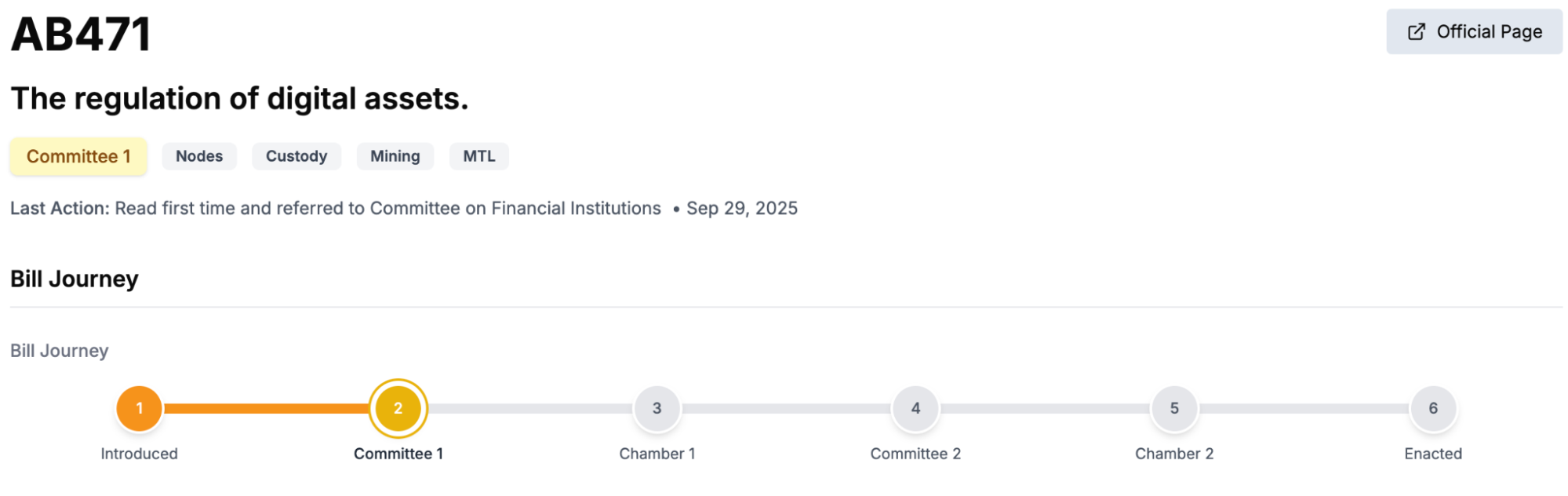Select the Custody tag
Screen dimensions: 1568x496
[296, 156]
